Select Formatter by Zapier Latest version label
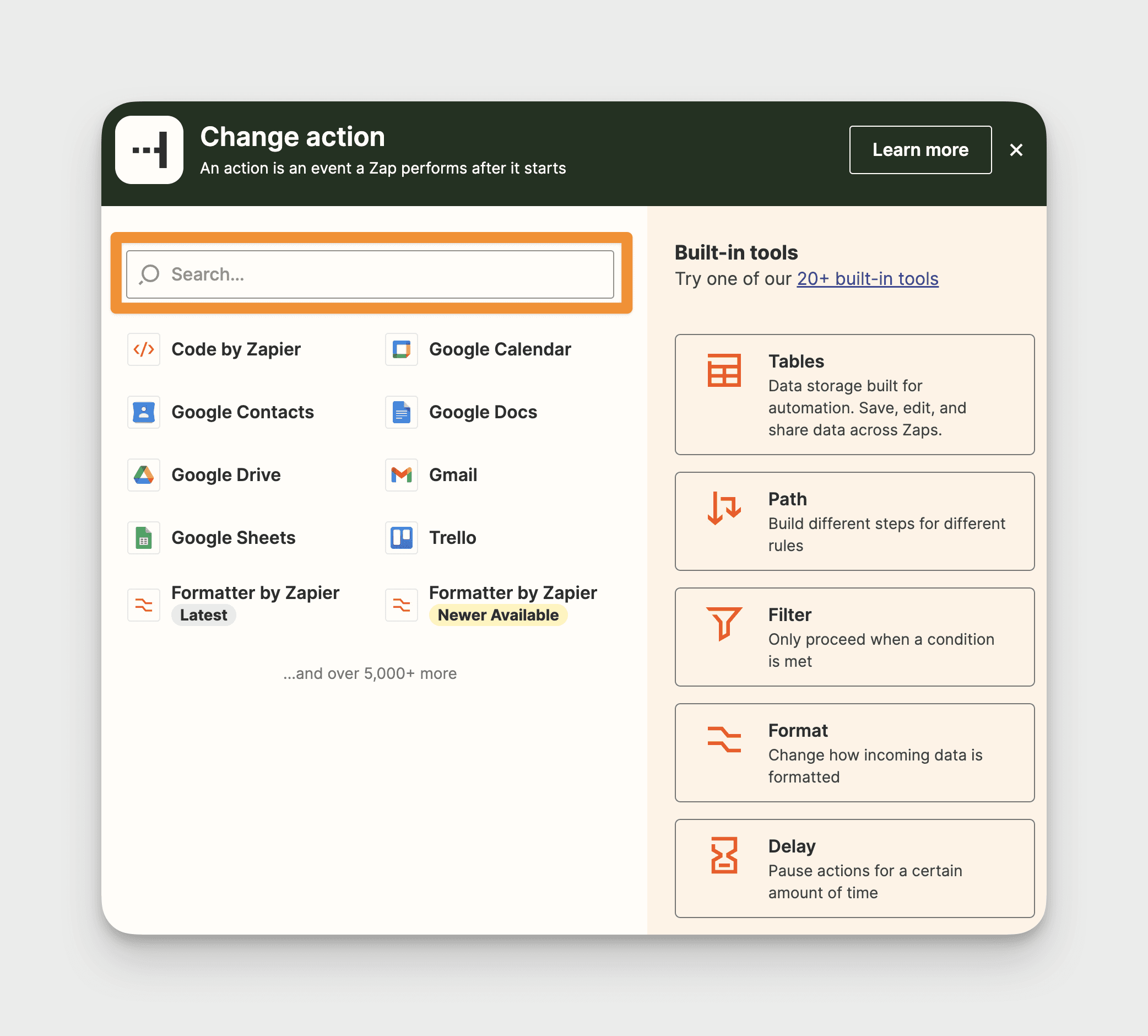Screen dimensions: 1148x1036 pyautogui.click(x=255, y=593)
